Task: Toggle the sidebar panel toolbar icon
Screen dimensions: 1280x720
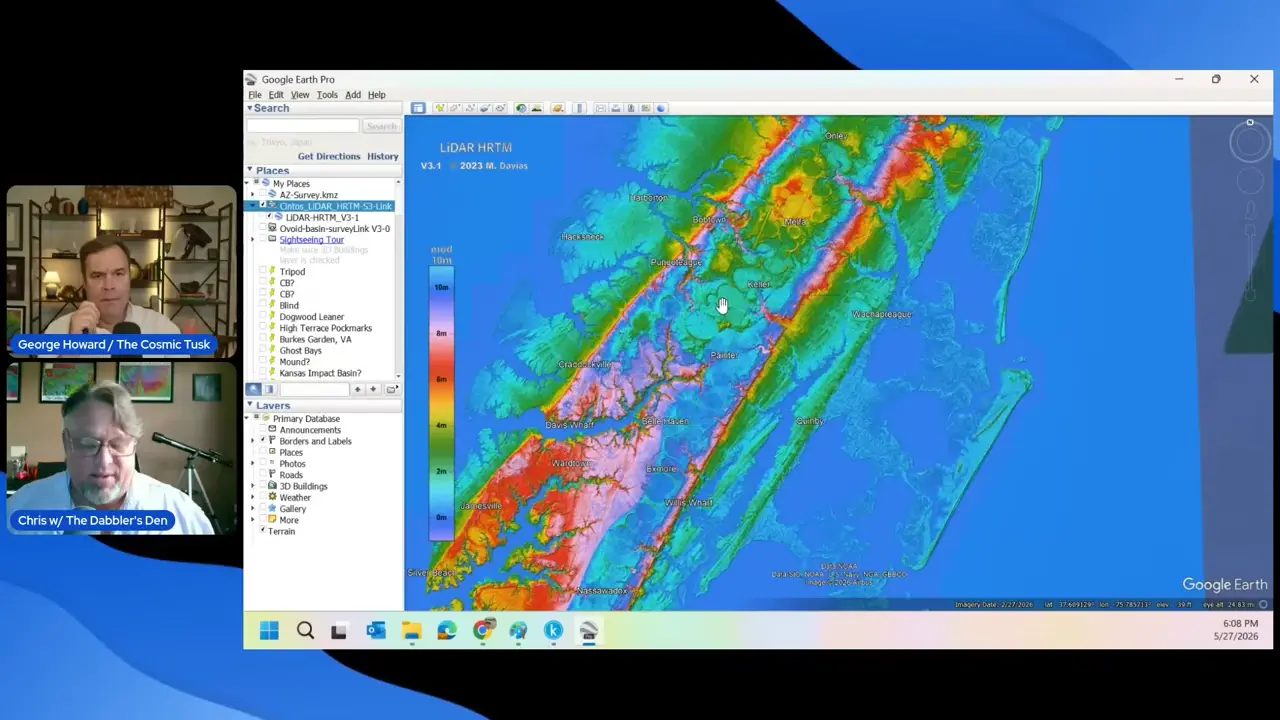Action: click(418, 108)
